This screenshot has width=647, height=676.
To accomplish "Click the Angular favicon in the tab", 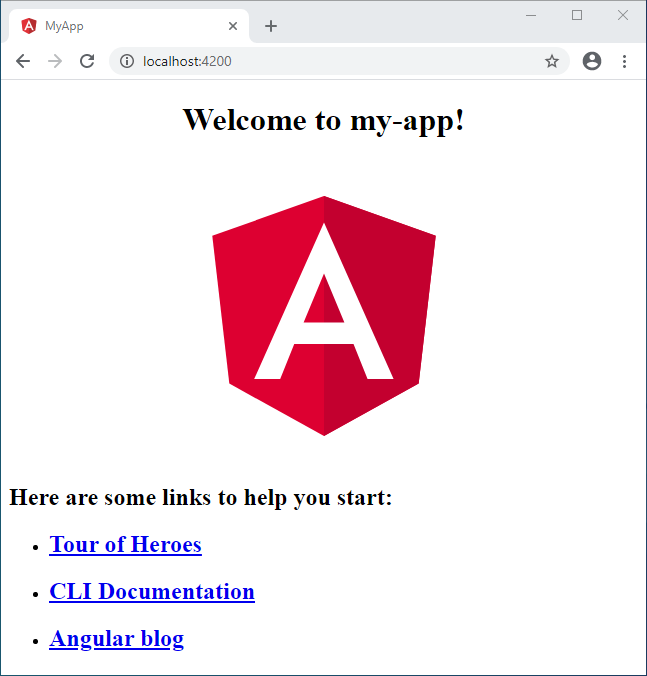I will pos(29,26).
